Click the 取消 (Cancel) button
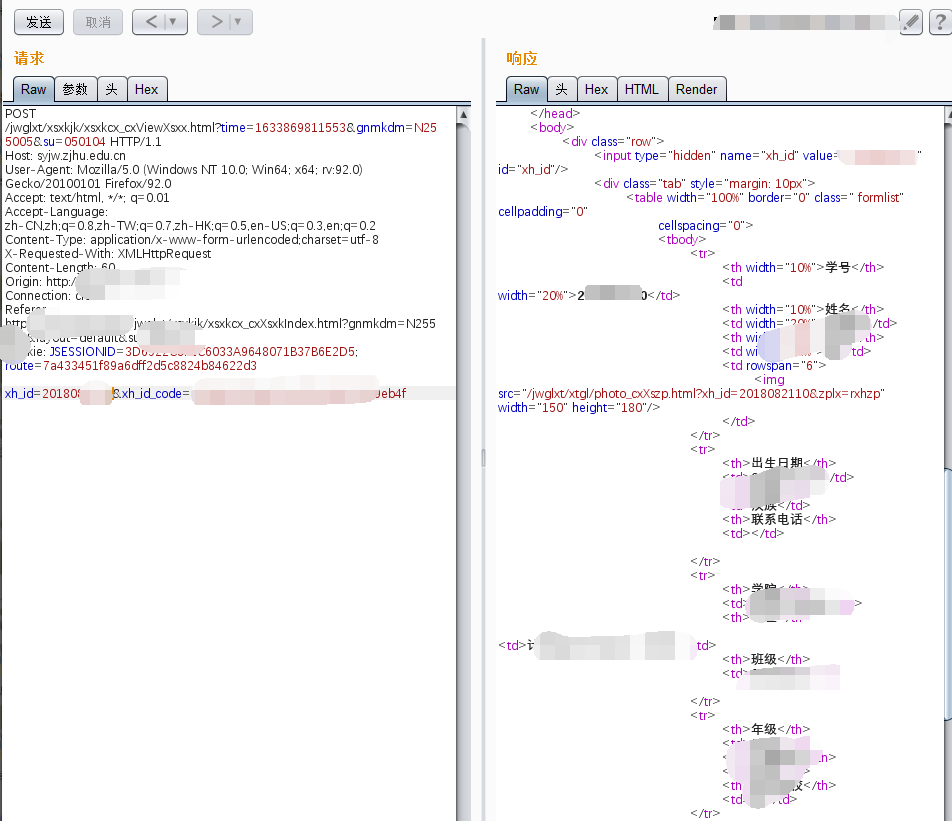 98,22
